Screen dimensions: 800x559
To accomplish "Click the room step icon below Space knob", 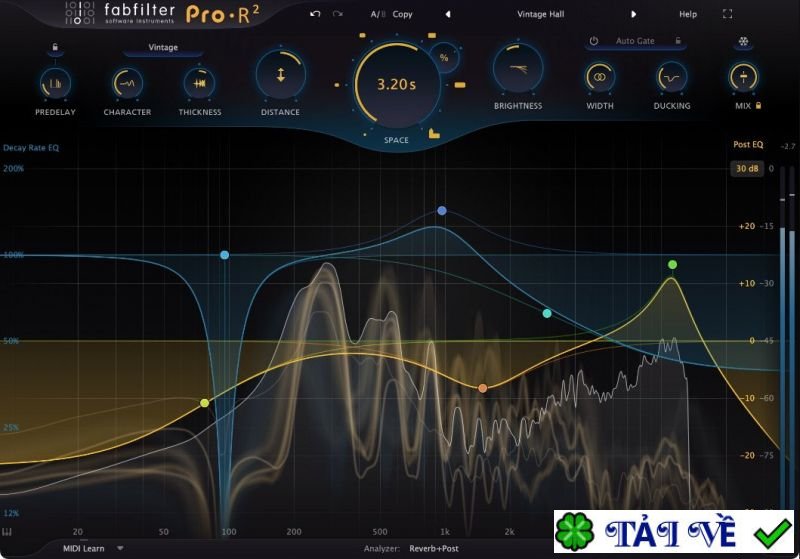I will (x=434, y=134).
